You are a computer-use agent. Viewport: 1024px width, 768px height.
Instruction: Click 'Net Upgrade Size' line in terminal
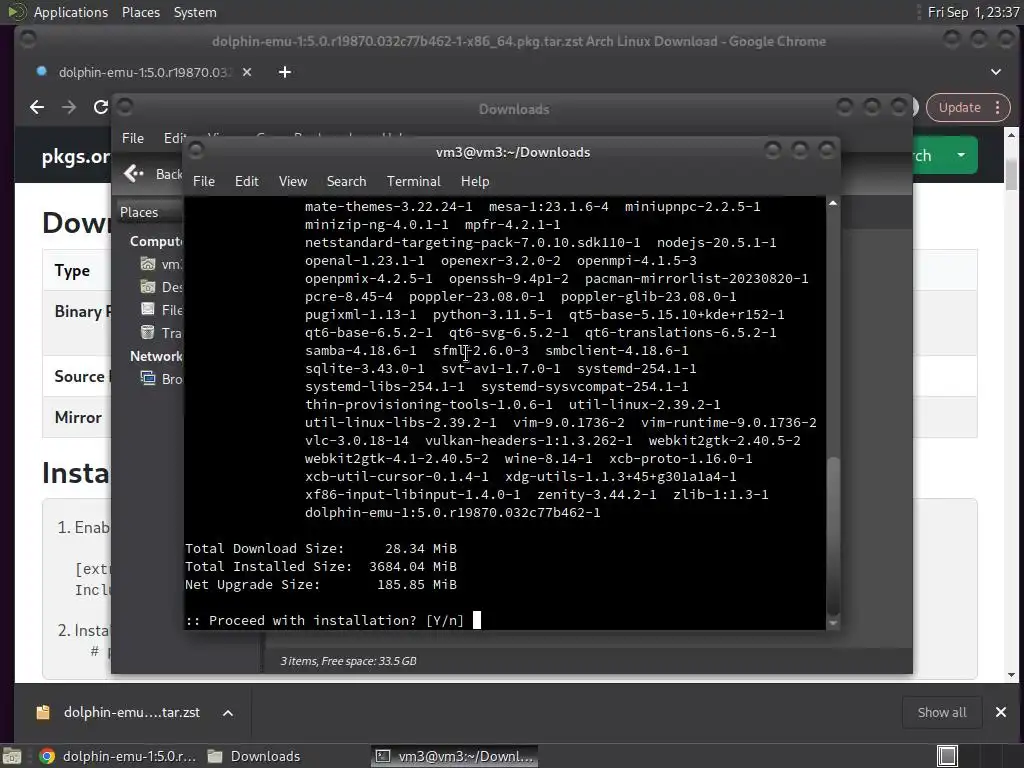[x=321, y=584]
